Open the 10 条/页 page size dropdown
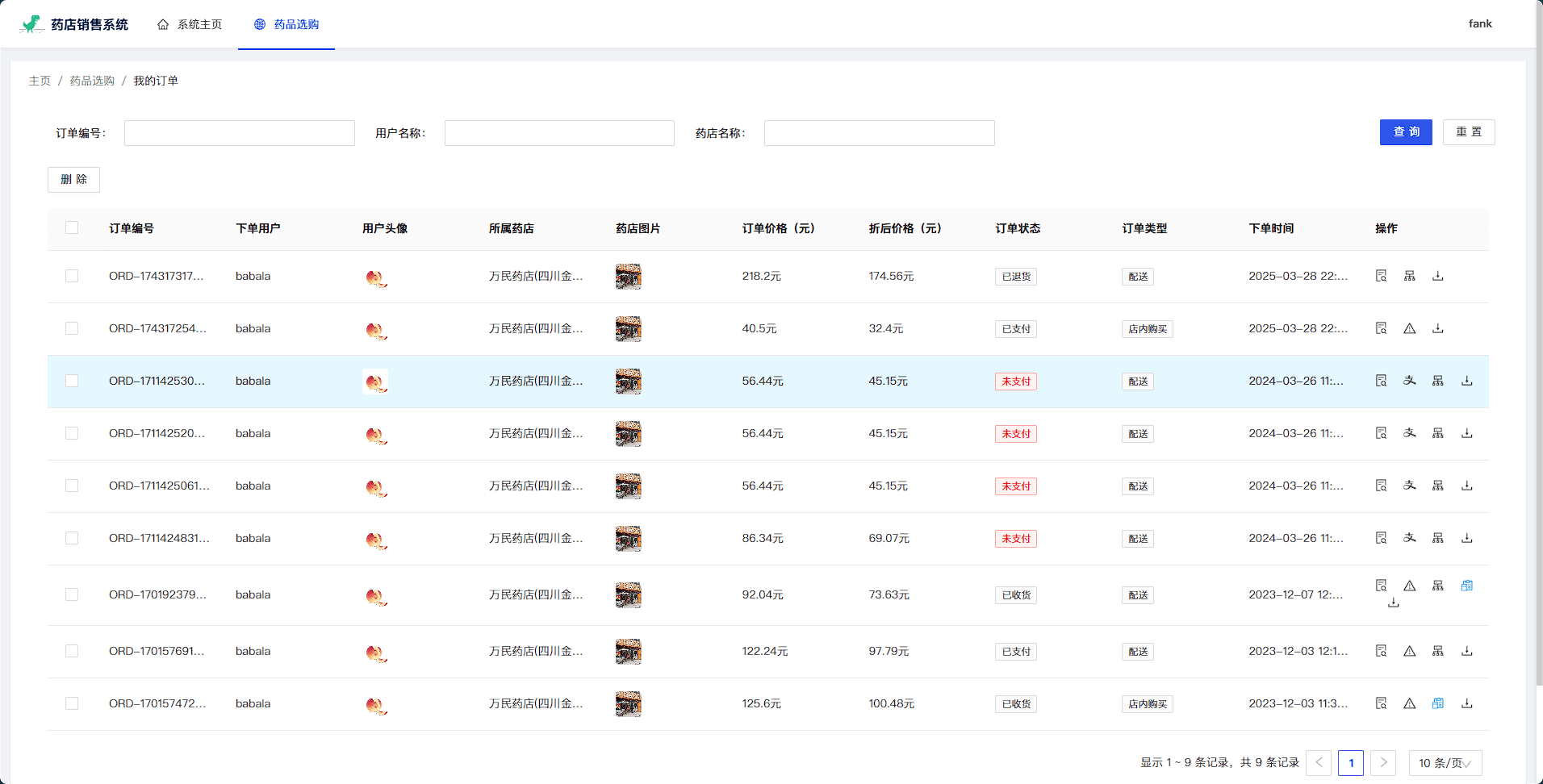1543x784 pixels. 1445,763
